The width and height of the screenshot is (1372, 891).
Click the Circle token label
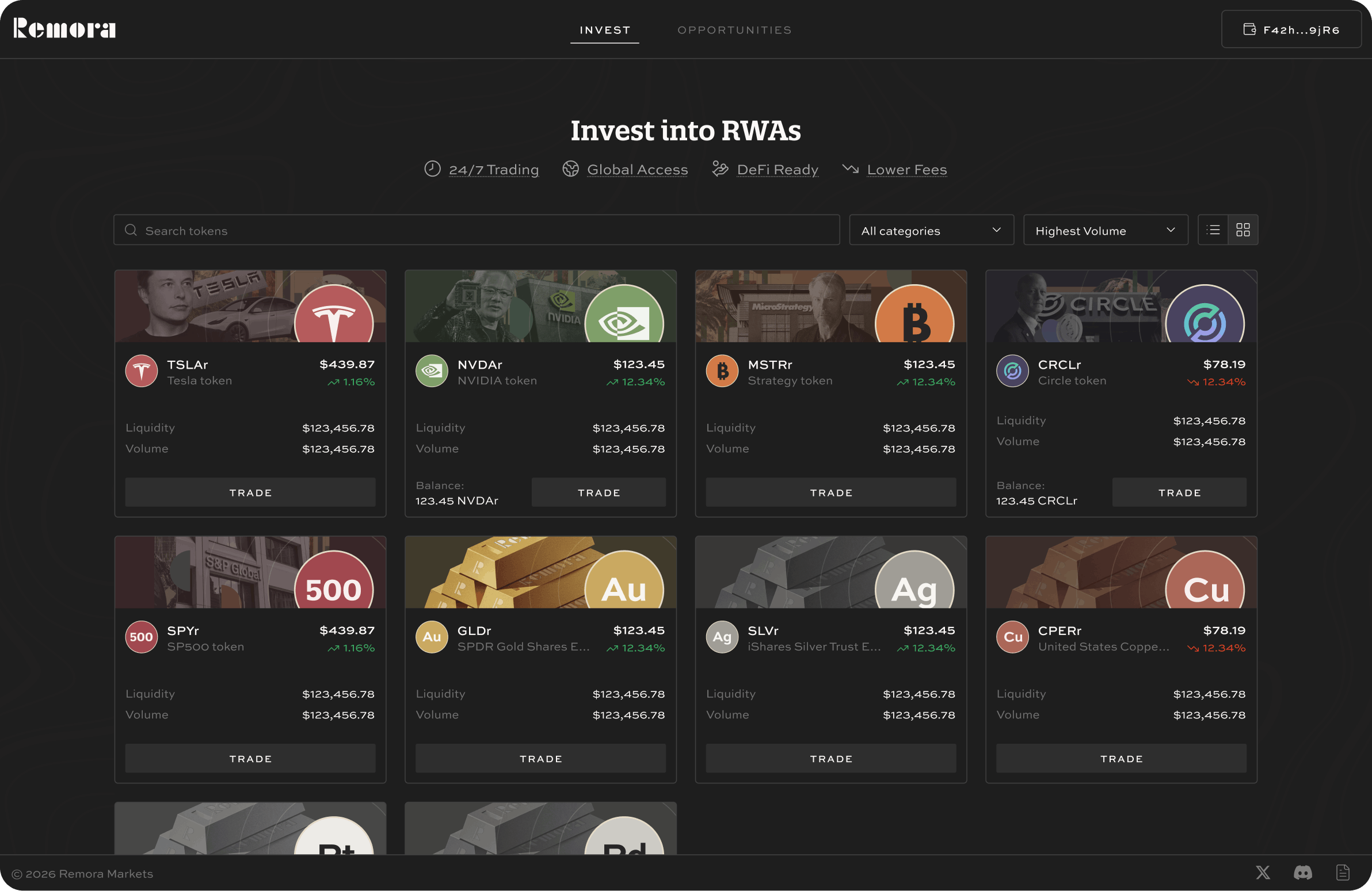(1072, 380)
